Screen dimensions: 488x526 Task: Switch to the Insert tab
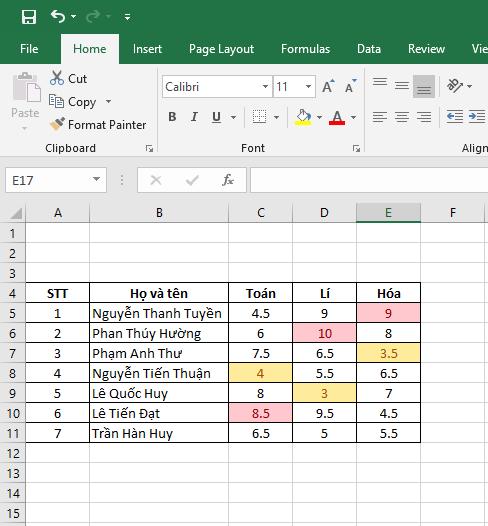click(147, 49)
